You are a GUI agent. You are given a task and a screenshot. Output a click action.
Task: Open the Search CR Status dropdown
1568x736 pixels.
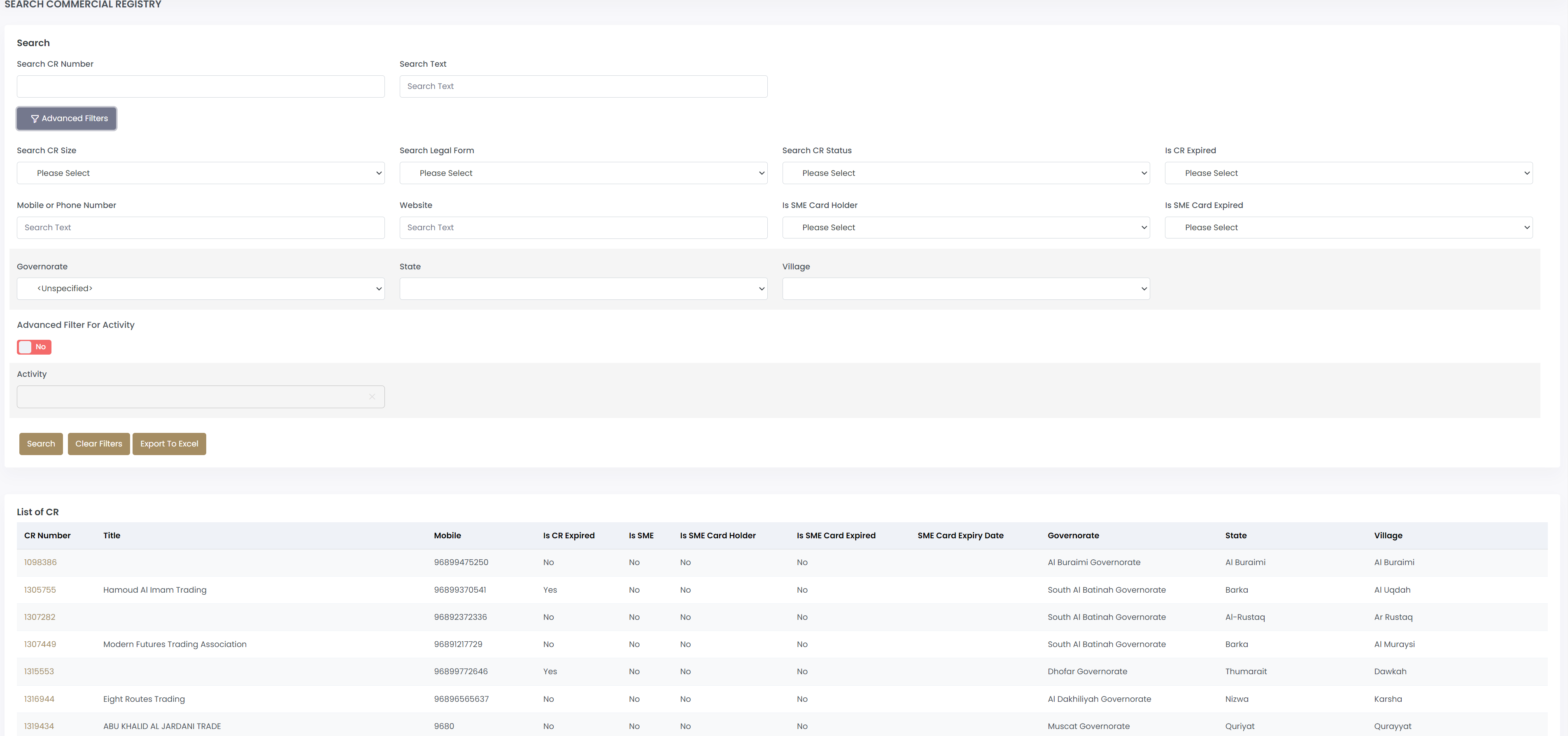tap(965, 173)
